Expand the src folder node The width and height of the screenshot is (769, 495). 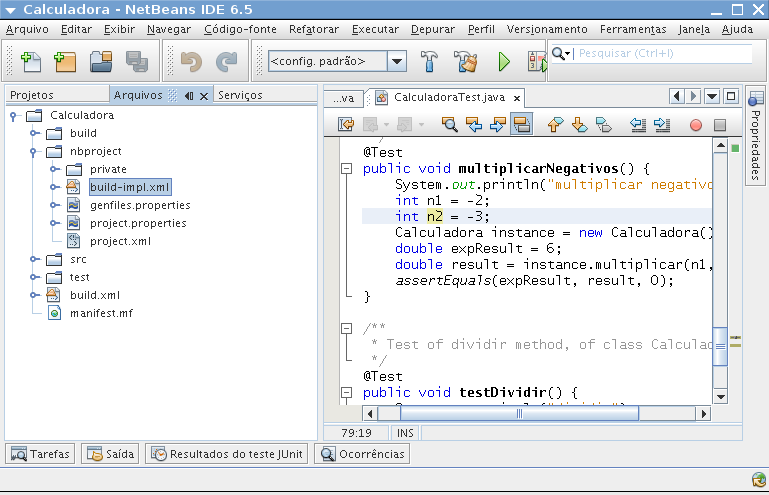(34, 259)
